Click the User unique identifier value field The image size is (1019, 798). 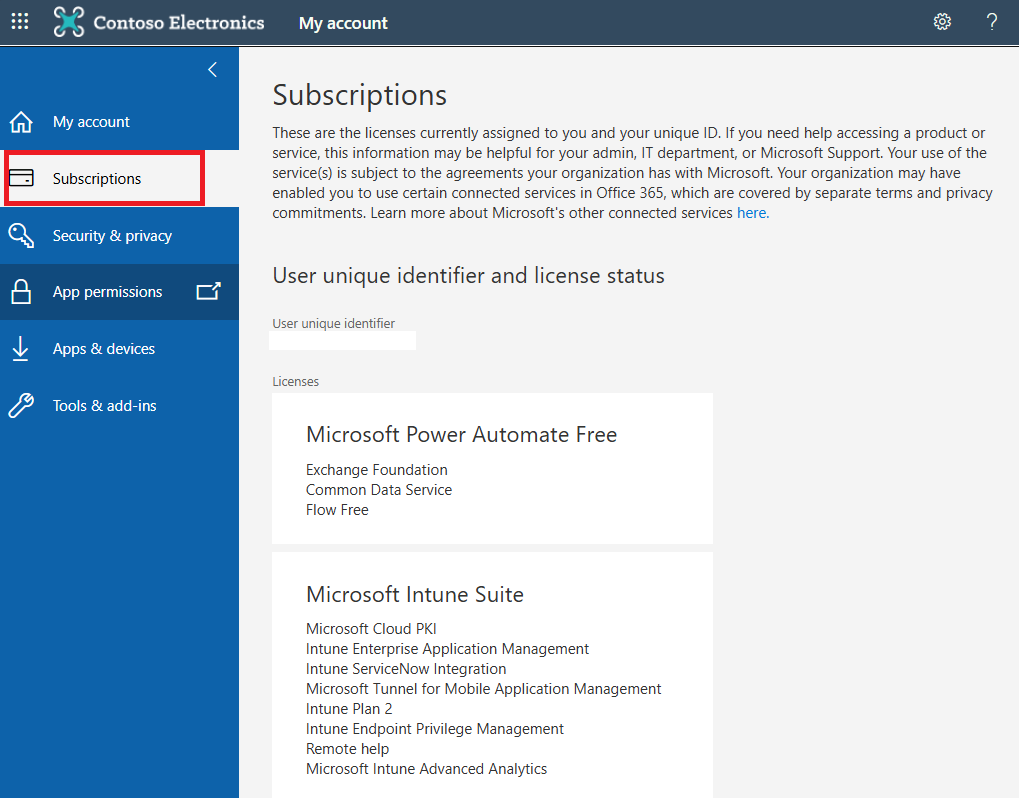[342, 341]
